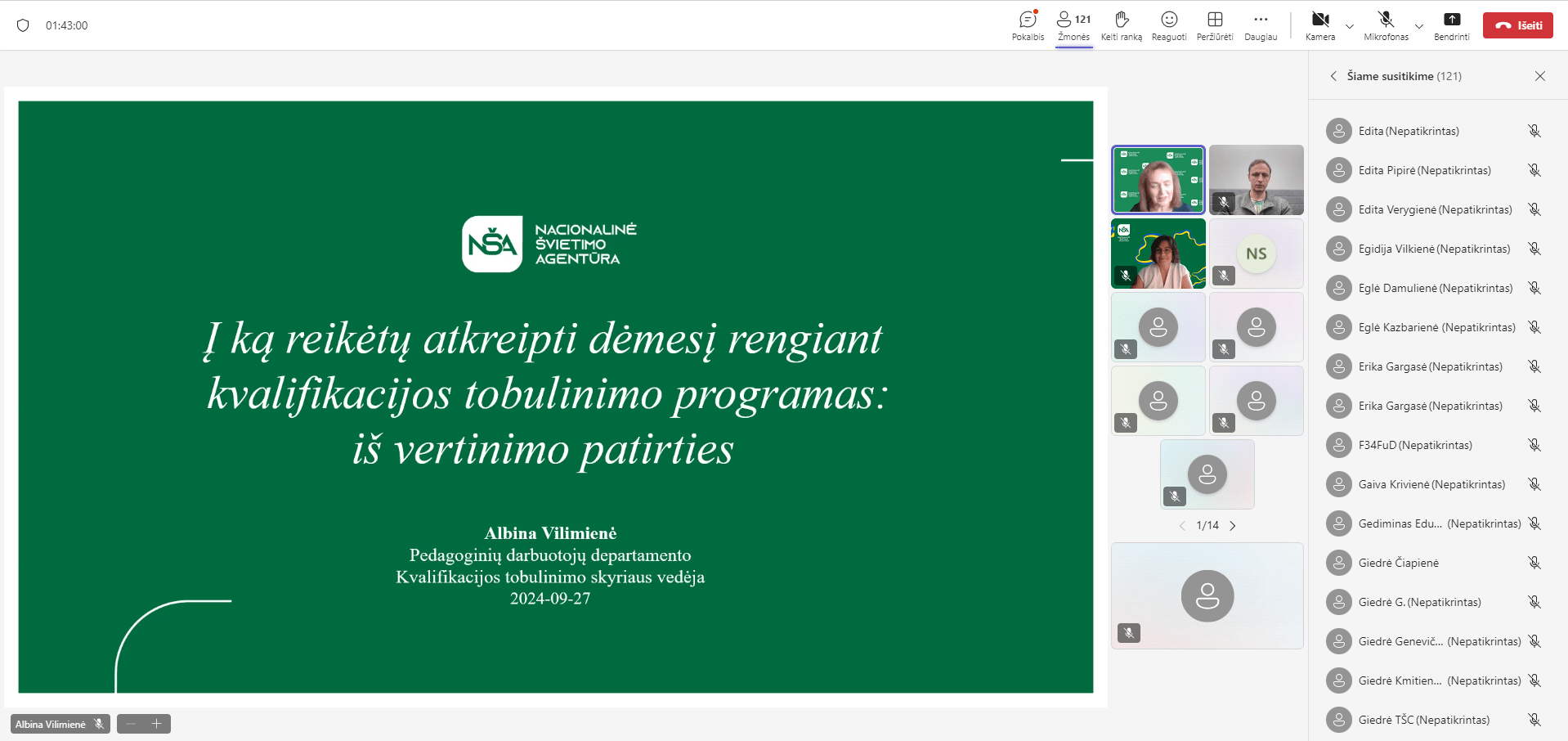The width and height of the screenshot is (1568, 741).
Task: Open the Pokalbis chat panel
Action: coord(1028,25)
